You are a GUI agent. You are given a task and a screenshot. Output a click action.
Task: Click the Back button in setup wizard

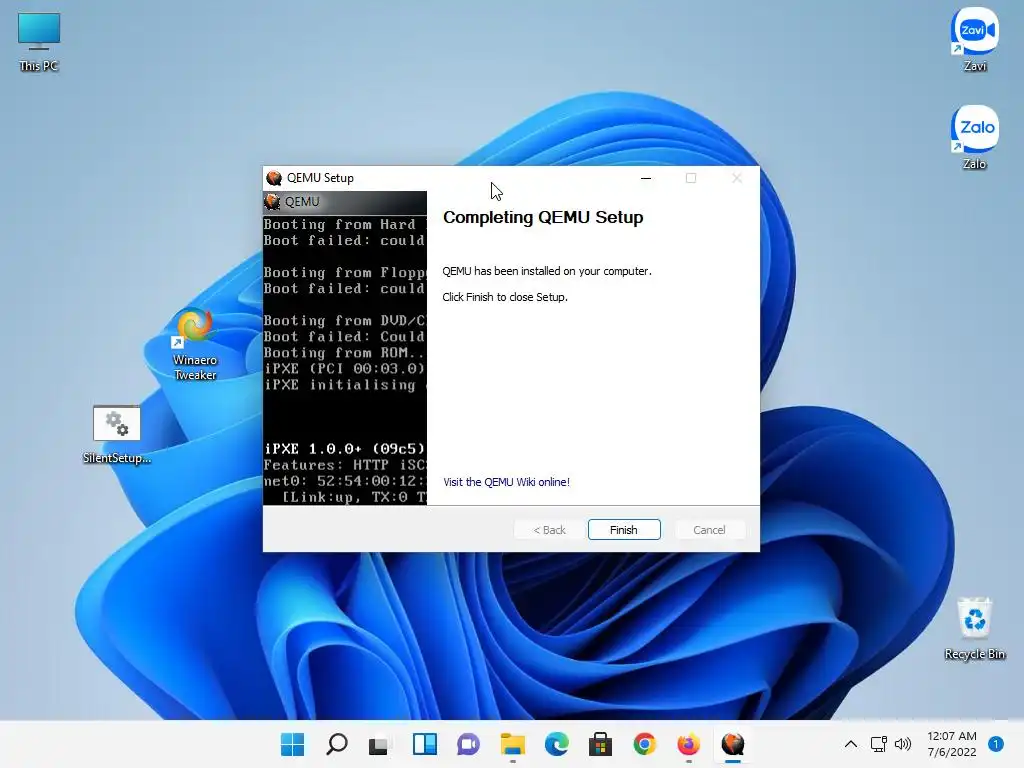tap(549, 530)
